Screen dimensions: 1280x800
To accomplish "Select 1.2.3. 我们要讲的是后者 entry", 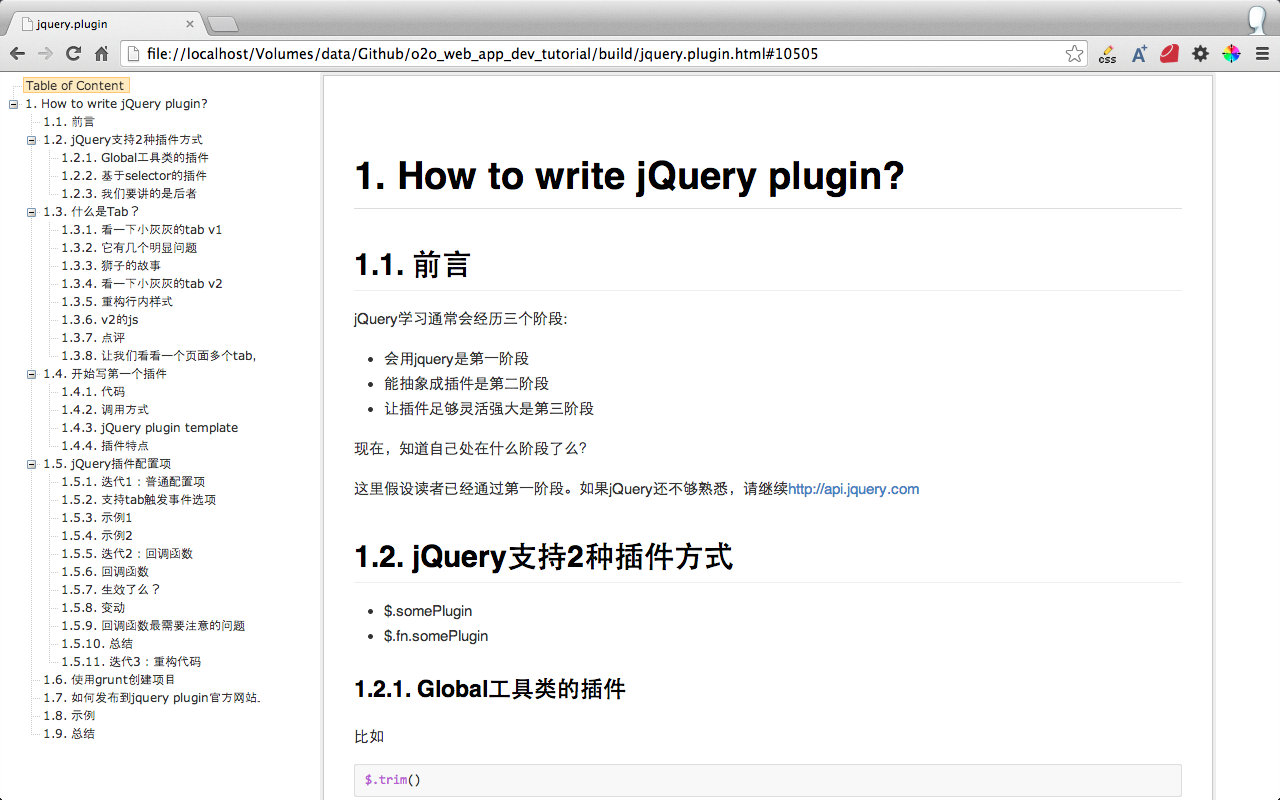I will (x=129, y=194).
